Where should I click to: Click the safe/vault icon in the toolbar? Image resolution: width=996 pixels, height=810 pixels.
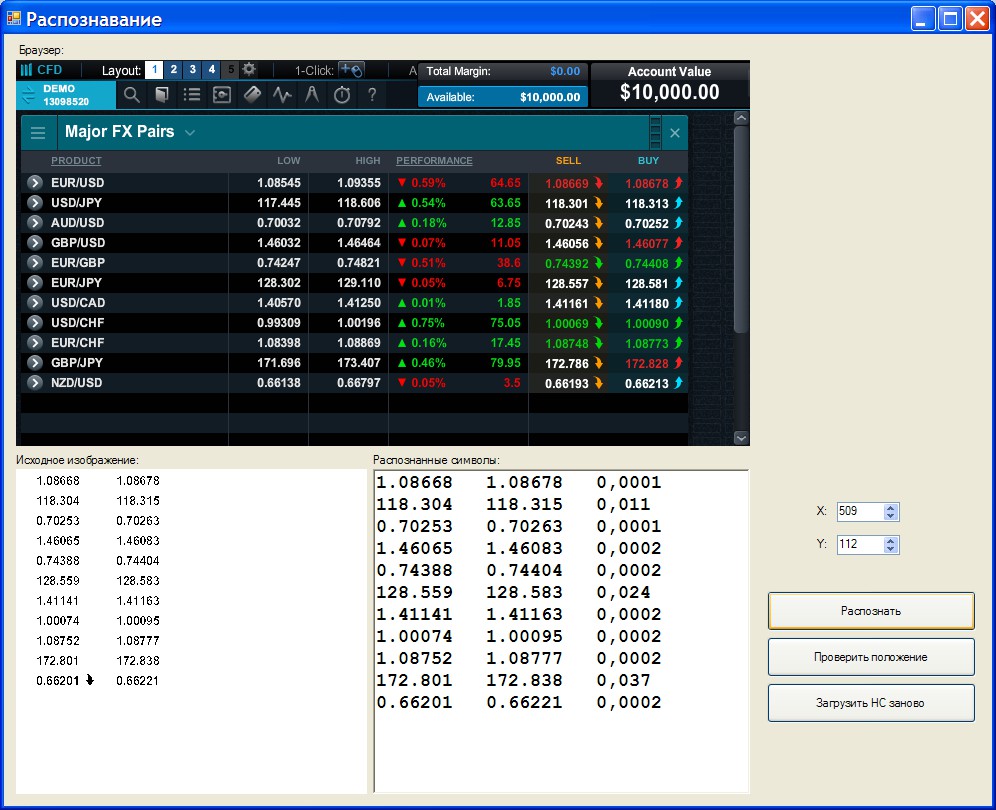point(222,95)
